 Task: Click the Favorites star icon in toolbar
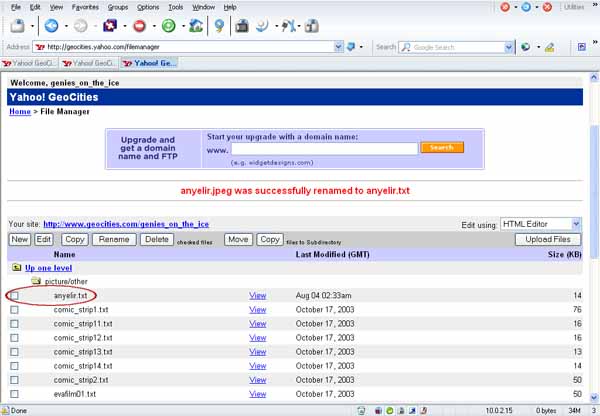tap(110, 26)
